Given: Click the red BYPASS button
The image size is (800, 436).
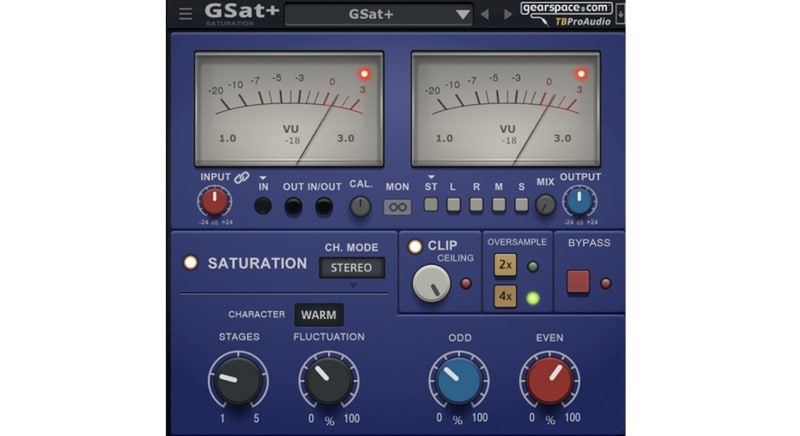Looking at the screenshot, I should tap(578, 282).
